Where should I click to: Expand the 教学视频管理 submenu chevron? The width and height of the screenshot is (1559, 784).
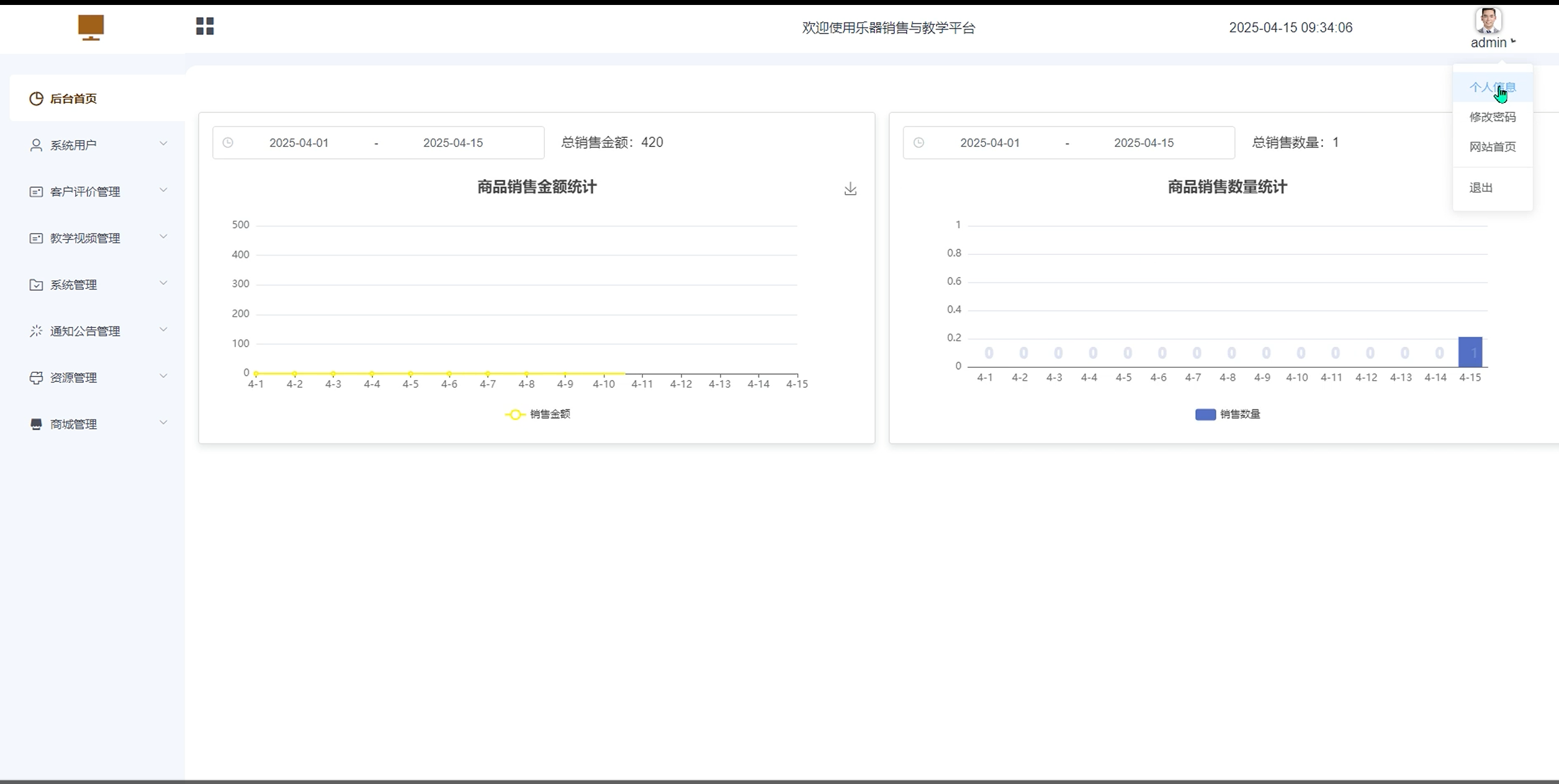coord(163,237)
